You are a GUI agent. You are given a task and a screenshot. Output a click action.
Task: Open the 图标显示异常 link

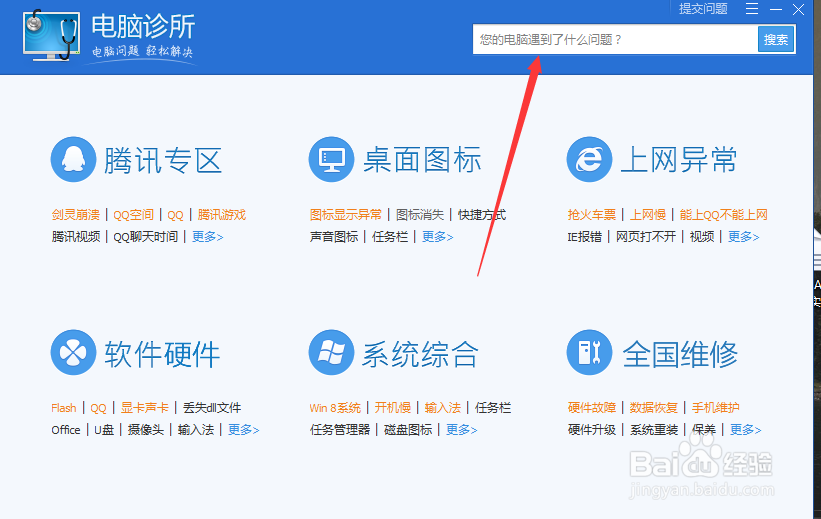(346, 215)
